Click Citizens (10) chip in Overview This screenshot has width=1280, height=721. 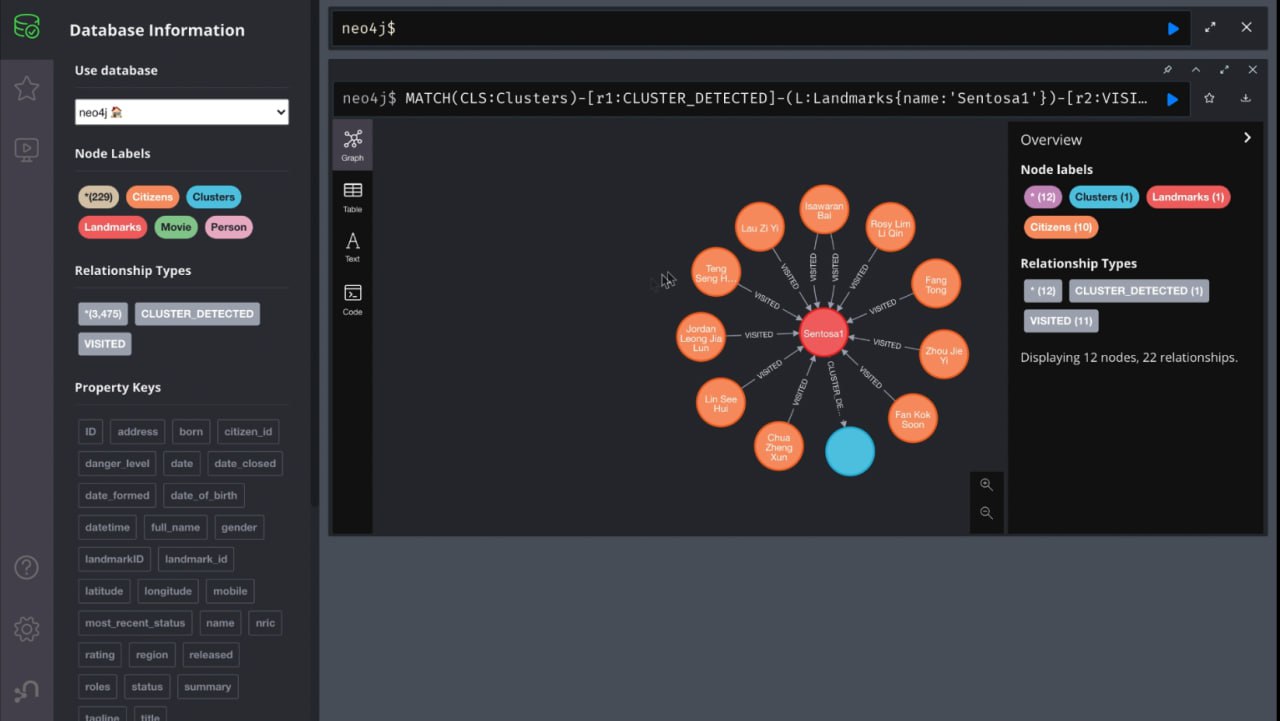click(1061, 227)
